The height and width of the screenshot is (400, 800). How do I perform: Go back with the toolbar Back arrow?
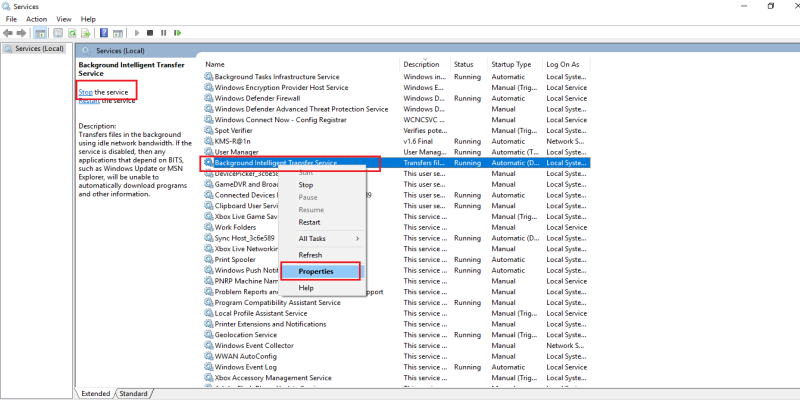tap(8, 33)
